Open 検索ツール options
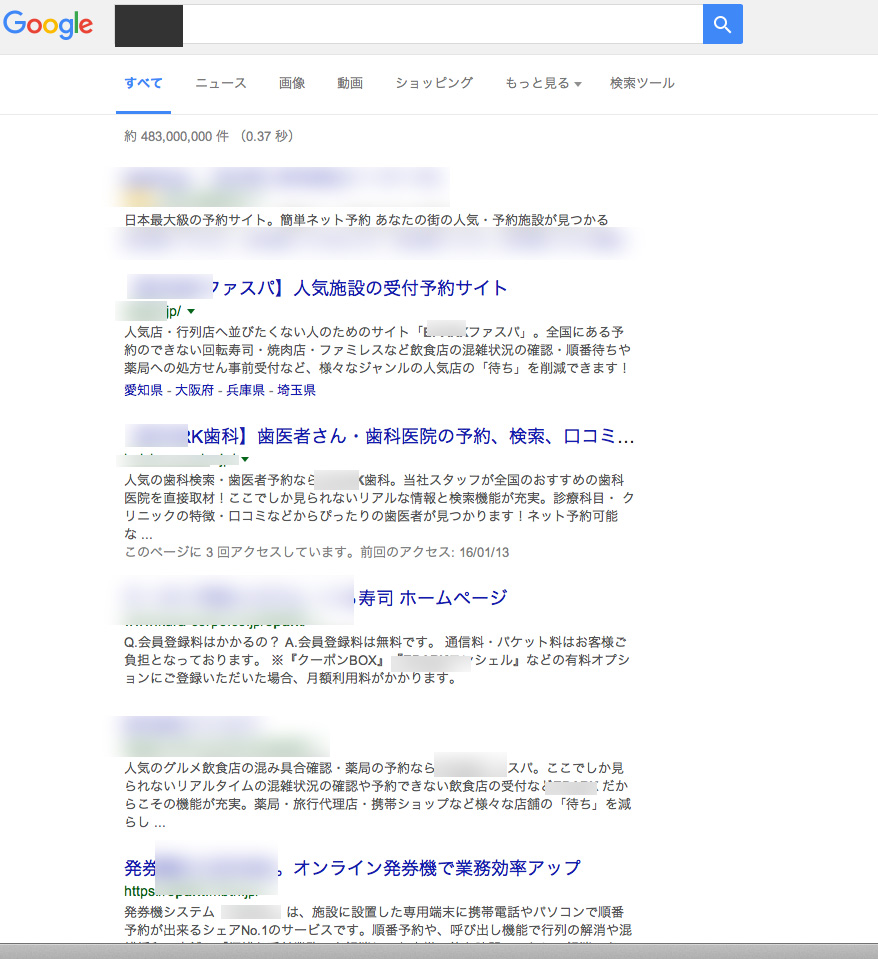Viewport: 878px width, 959px height. pyautogui.click(x=642, y=83)
